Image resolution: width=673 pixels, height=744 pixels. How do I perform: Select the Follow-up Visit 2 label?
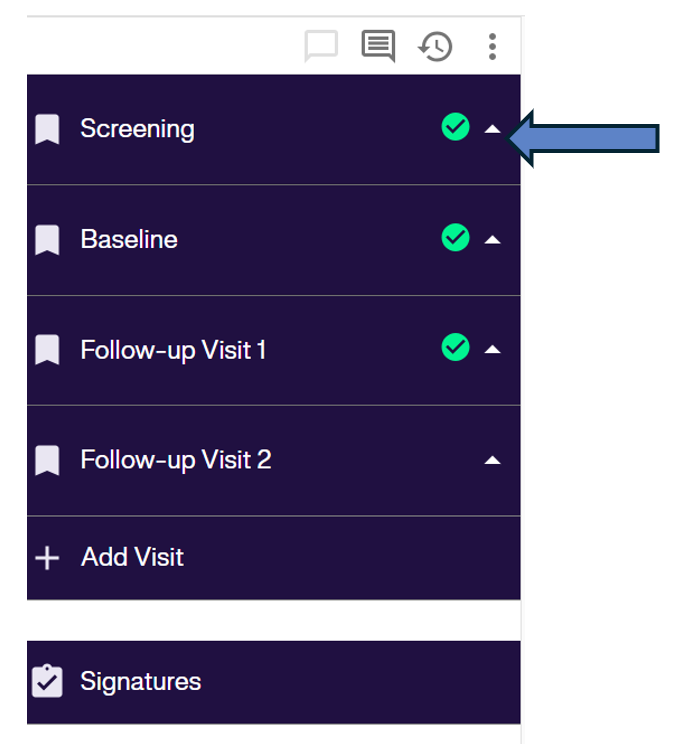tap(176, 460)
